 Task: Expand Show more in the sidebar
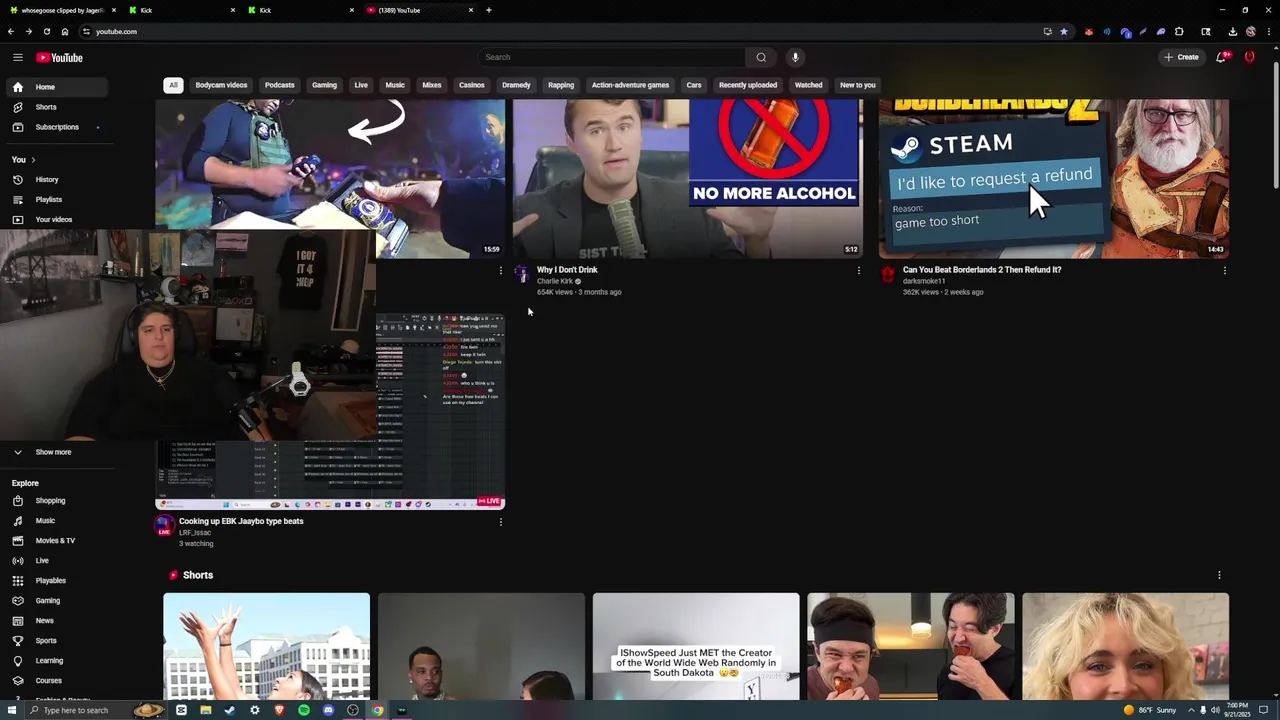tap(55, 452)
